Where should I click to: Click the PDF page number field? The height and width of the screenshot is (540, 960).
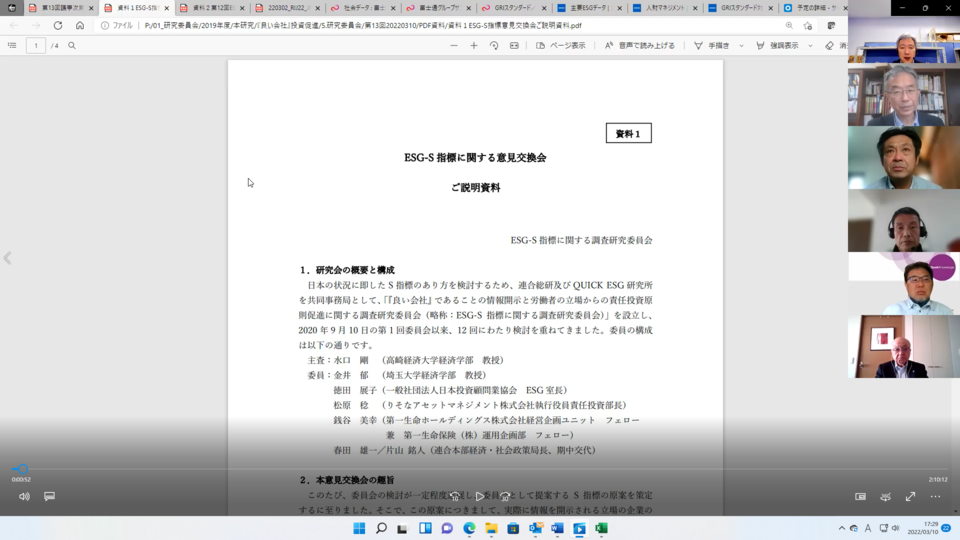point(36,45)
